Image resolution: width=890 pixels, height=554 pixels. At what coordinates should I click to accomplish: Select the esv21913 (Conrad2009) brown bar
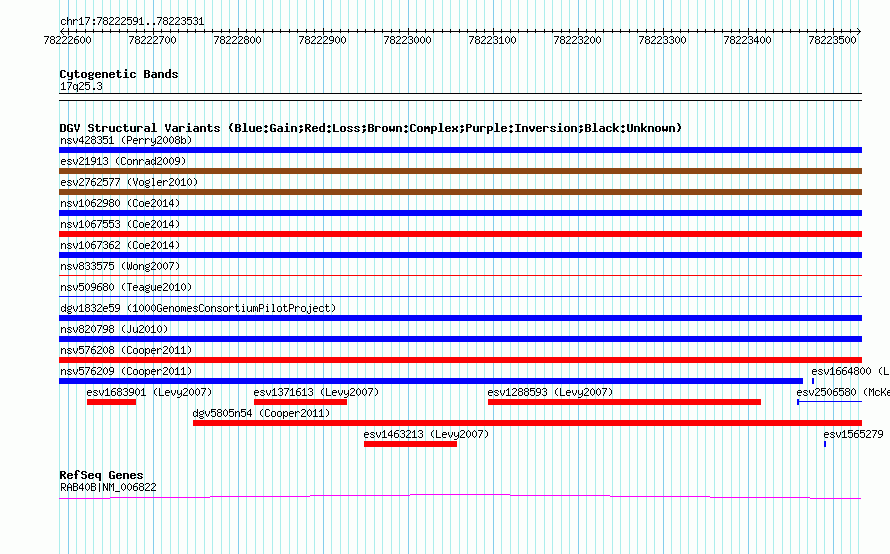coord(460,171)
